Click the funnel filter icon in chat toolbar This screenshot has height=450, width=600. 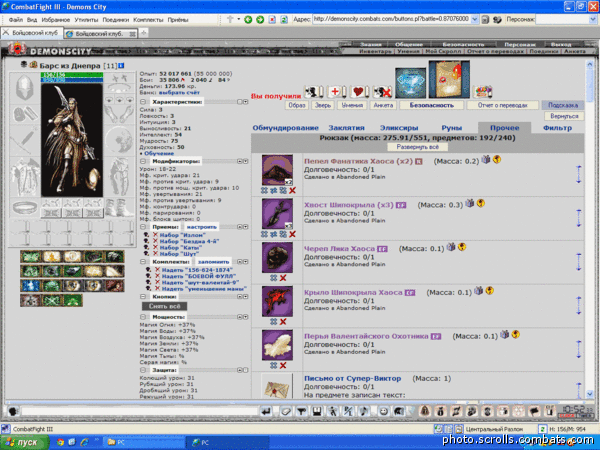click(x=302, y=412)
